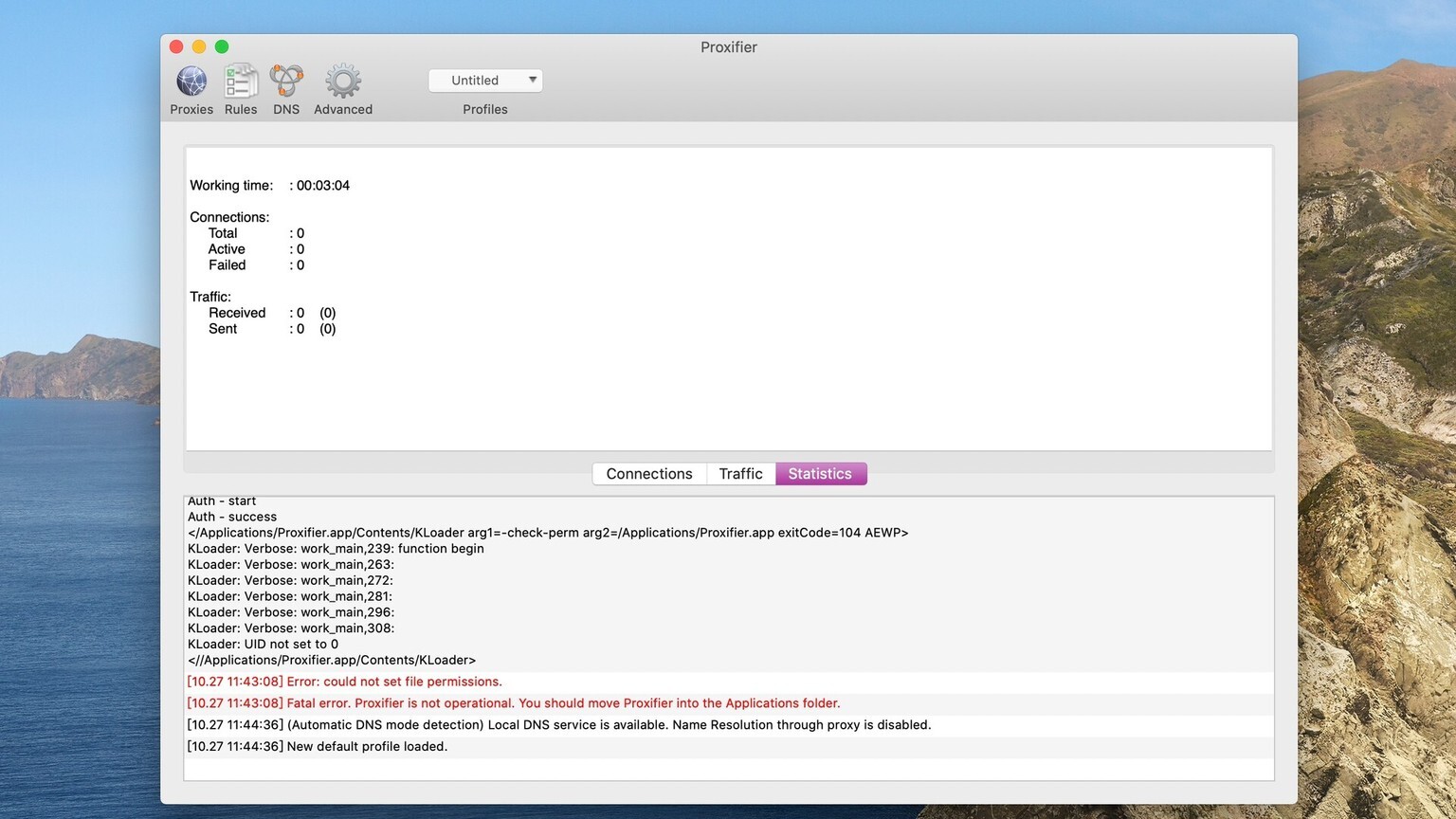
Task: Click the 'Automatic DNS mode detection' log entry
Action: 559,725
